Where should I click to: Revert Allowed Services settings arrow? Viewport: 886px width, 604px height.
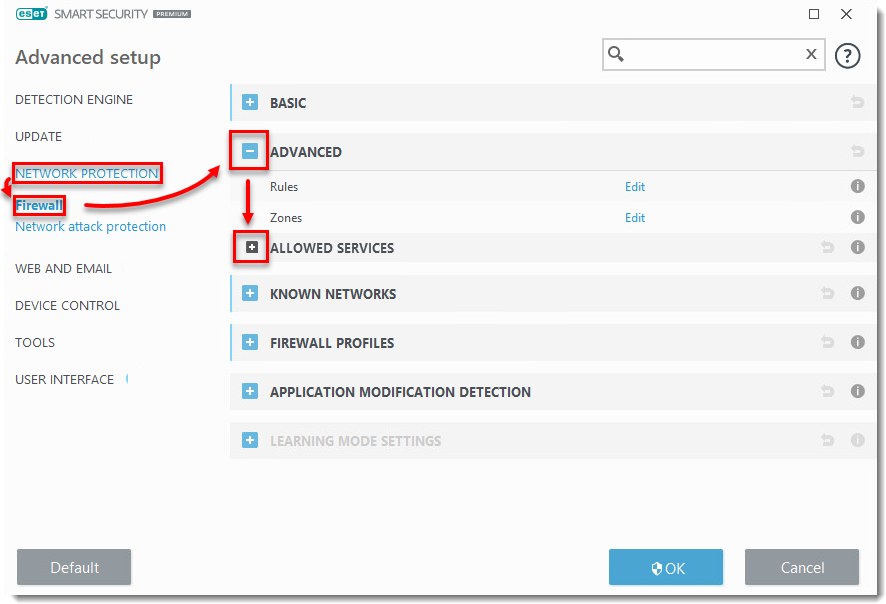pos(828,248)
